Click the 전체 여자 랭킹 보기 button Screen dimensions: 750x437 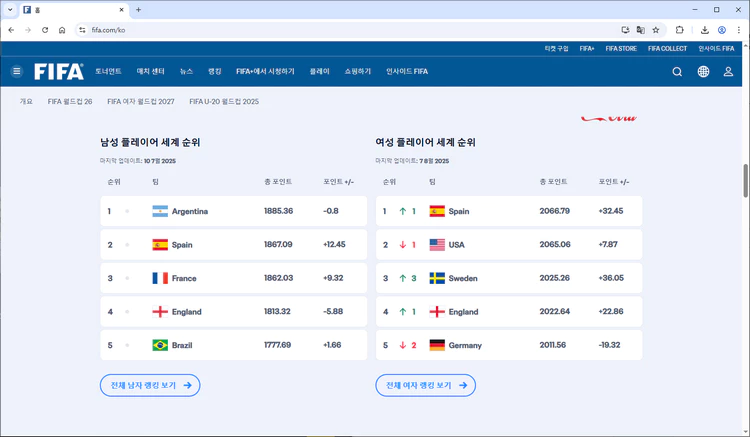(x=425, y=385)
